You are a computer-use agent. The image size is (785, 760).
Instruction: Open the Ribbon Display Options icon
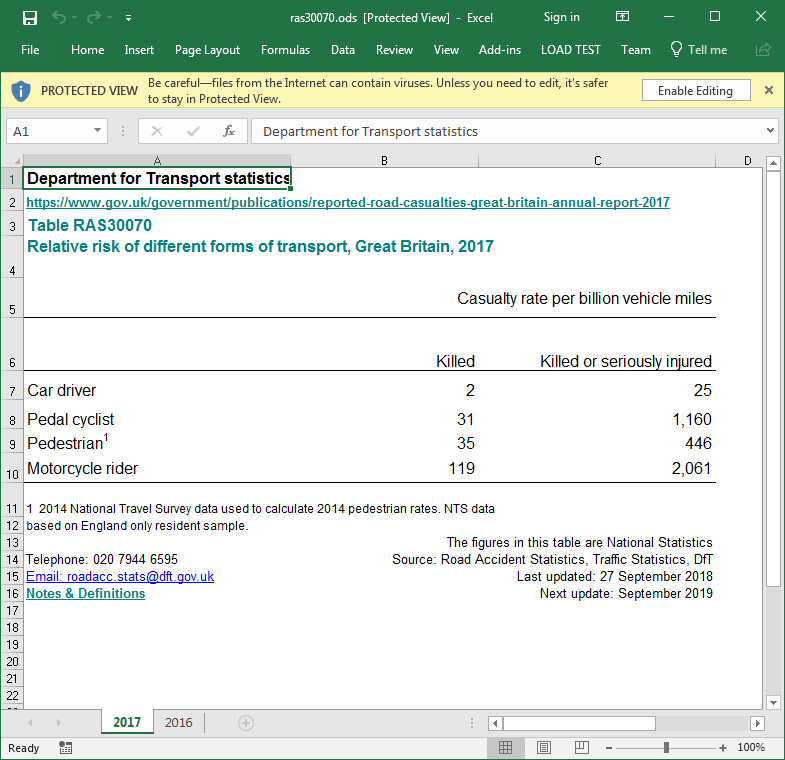pos(622,17)
